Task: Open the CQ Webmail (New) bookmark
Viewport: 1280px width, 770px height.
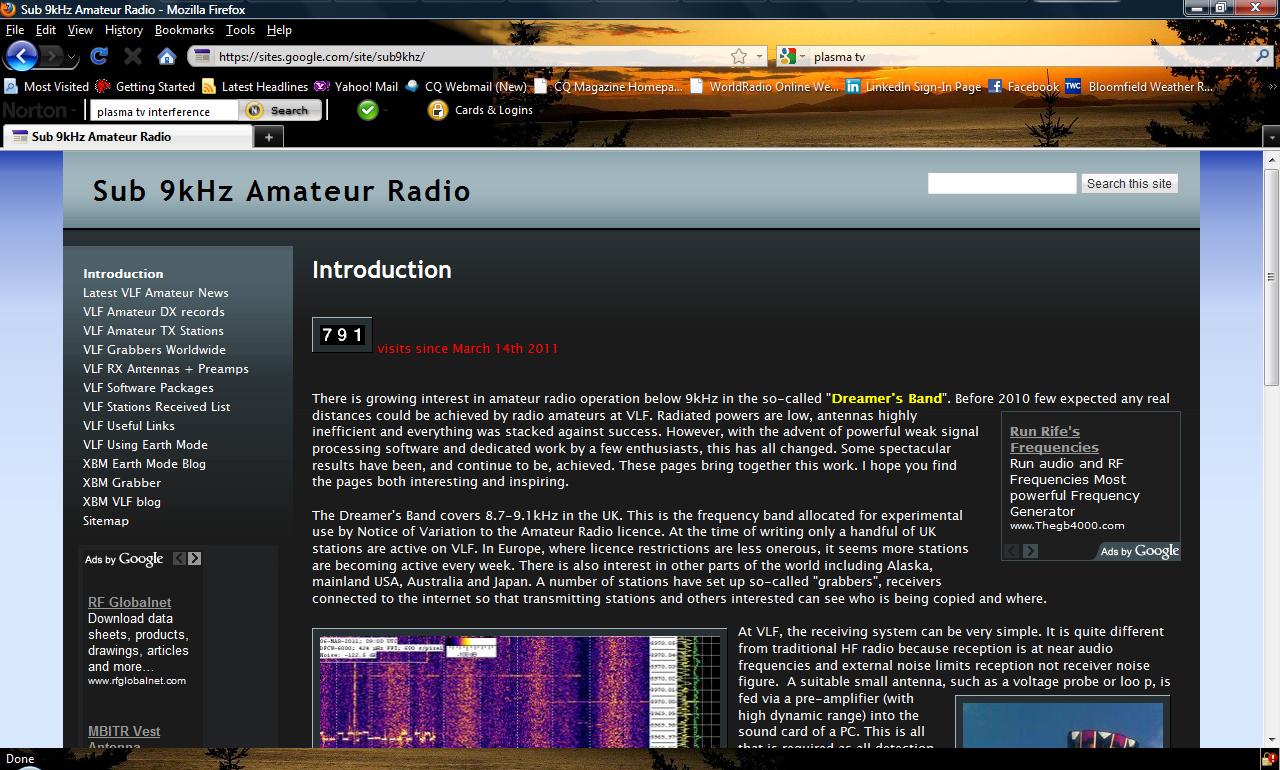Action: click(x=465, y=87)
